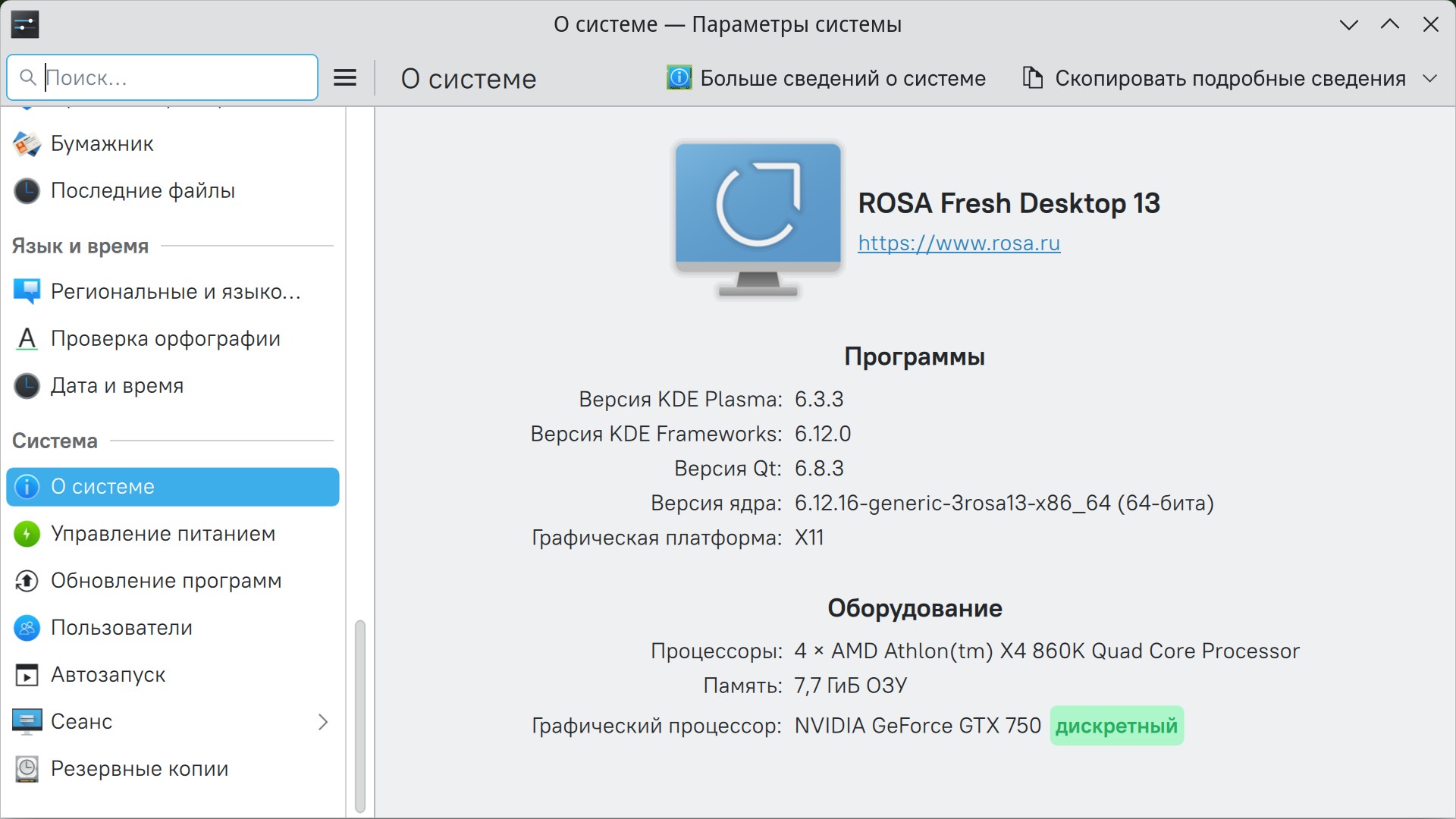Image resolution: width=1456 pixels, height=819 pixels.
Task: Click the Clipboard (Бумажник) sidebar icon
Action: pos(27,144)
